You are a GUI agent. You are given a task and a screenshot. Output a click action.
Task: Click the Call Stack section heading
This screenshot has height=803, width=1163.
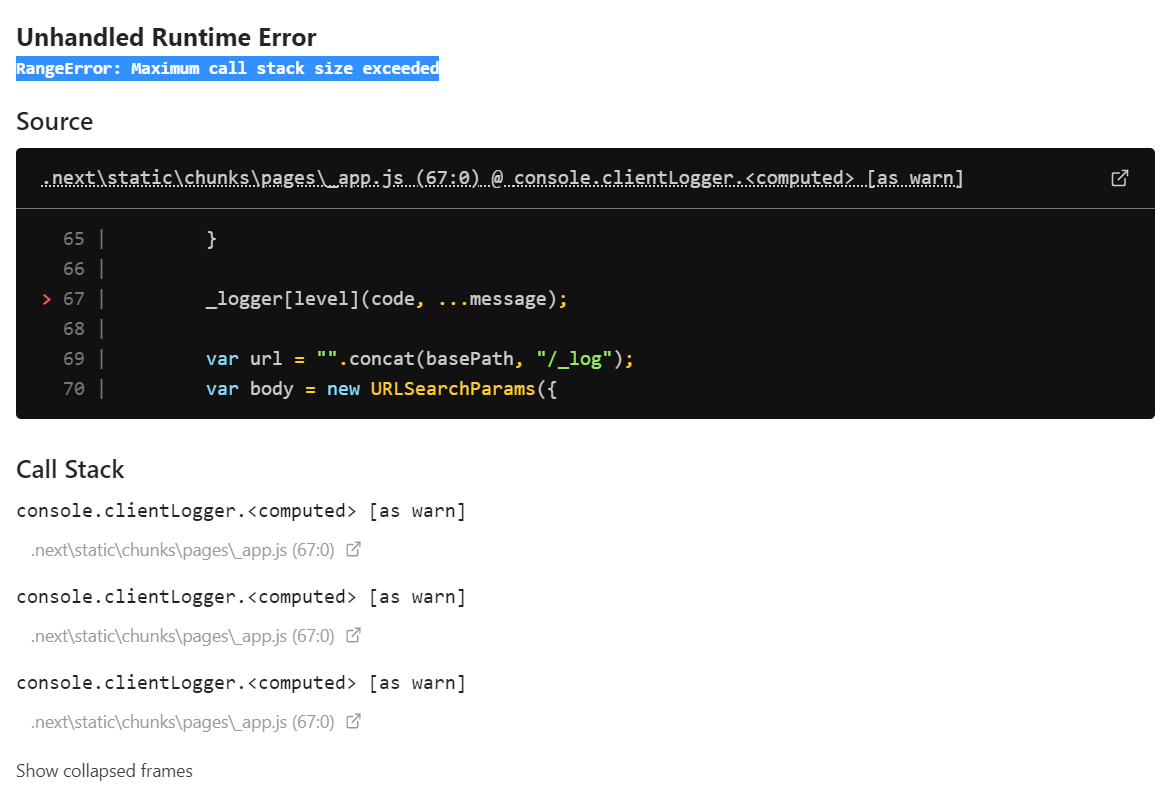click(69, 469)
